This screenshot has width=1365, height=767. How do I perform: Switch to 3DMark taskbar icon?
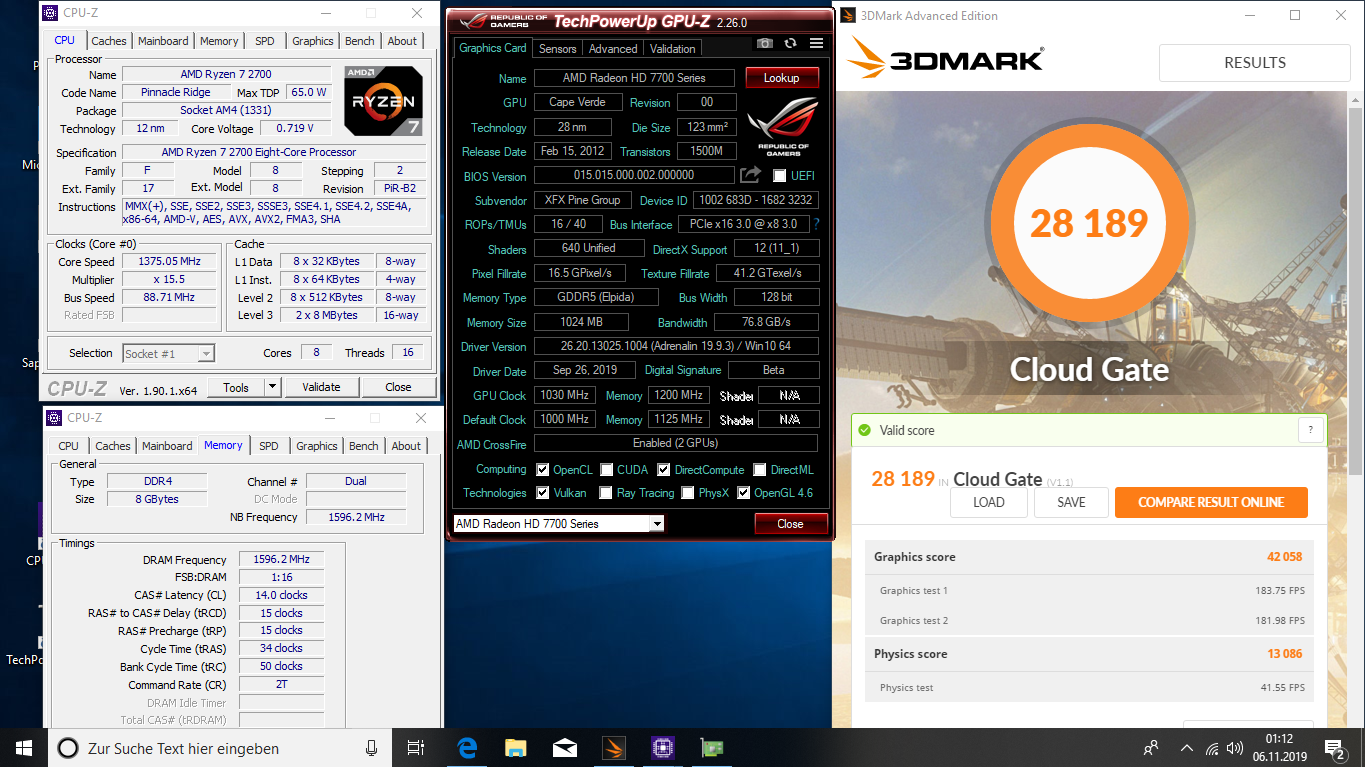click(x=614, y=748)
